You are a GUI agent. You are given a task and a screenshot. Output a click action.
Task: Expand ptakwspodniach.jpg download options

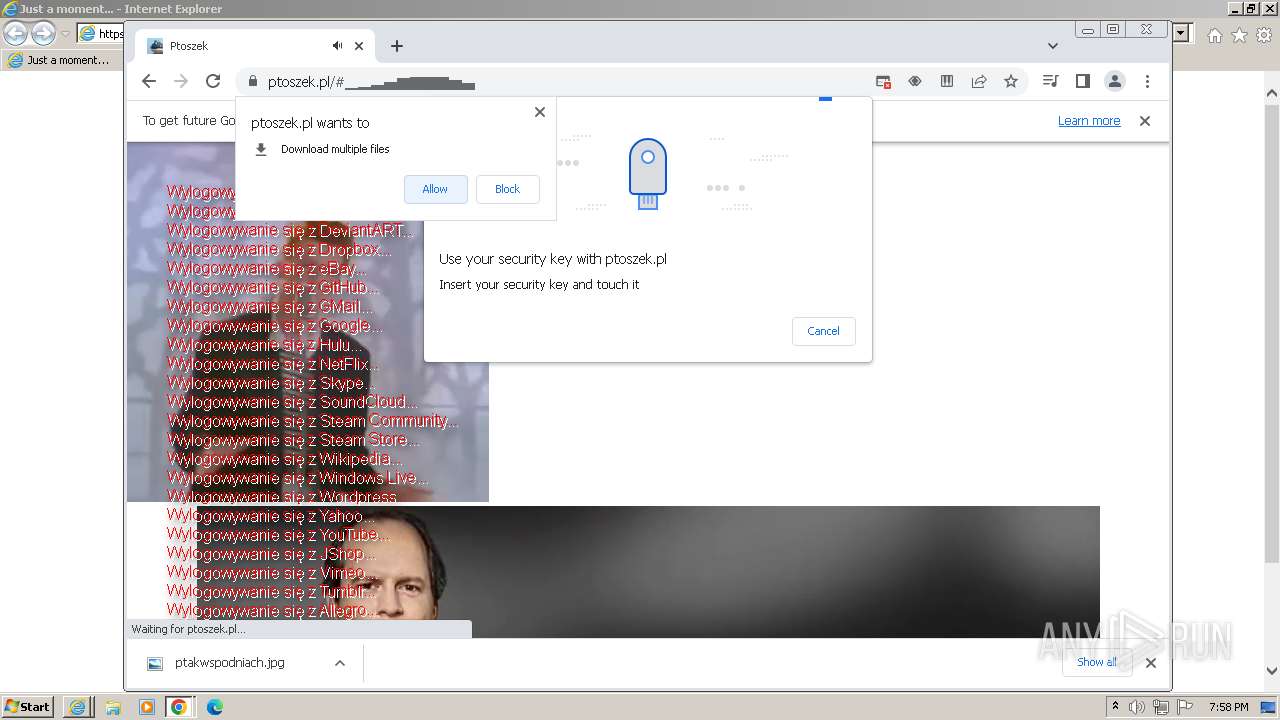[x=340, y=663]
